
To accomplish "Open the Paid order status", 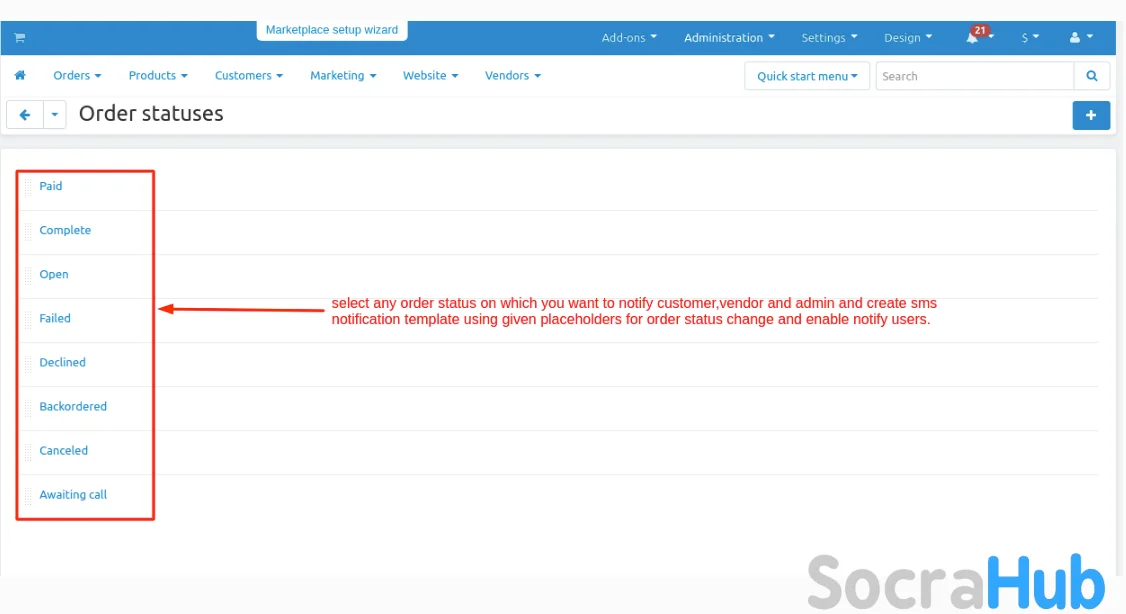I will coord(50,186).
